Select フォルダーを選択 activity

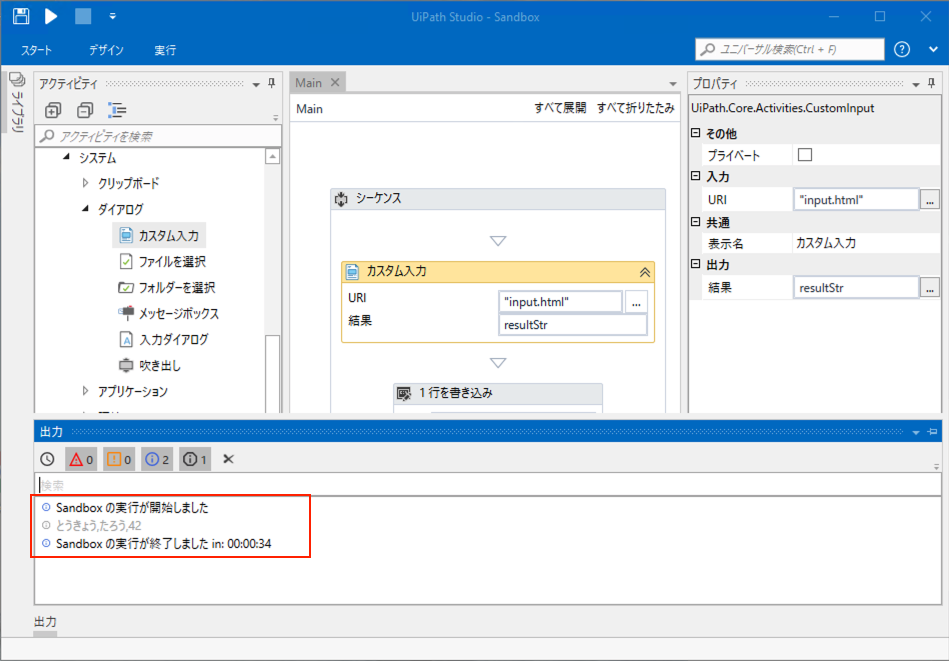(167, 288)
